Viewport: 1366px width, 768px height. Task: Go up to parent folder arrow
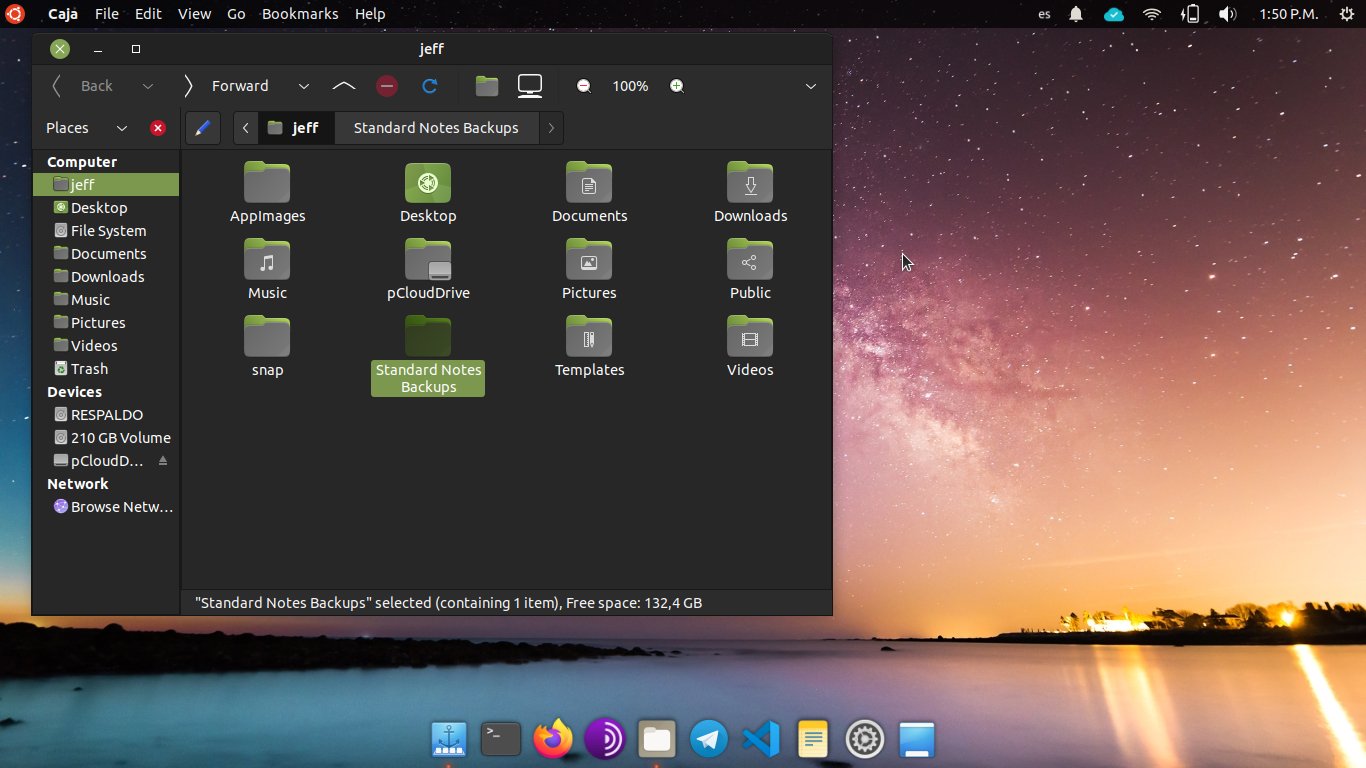click(343, 86)
